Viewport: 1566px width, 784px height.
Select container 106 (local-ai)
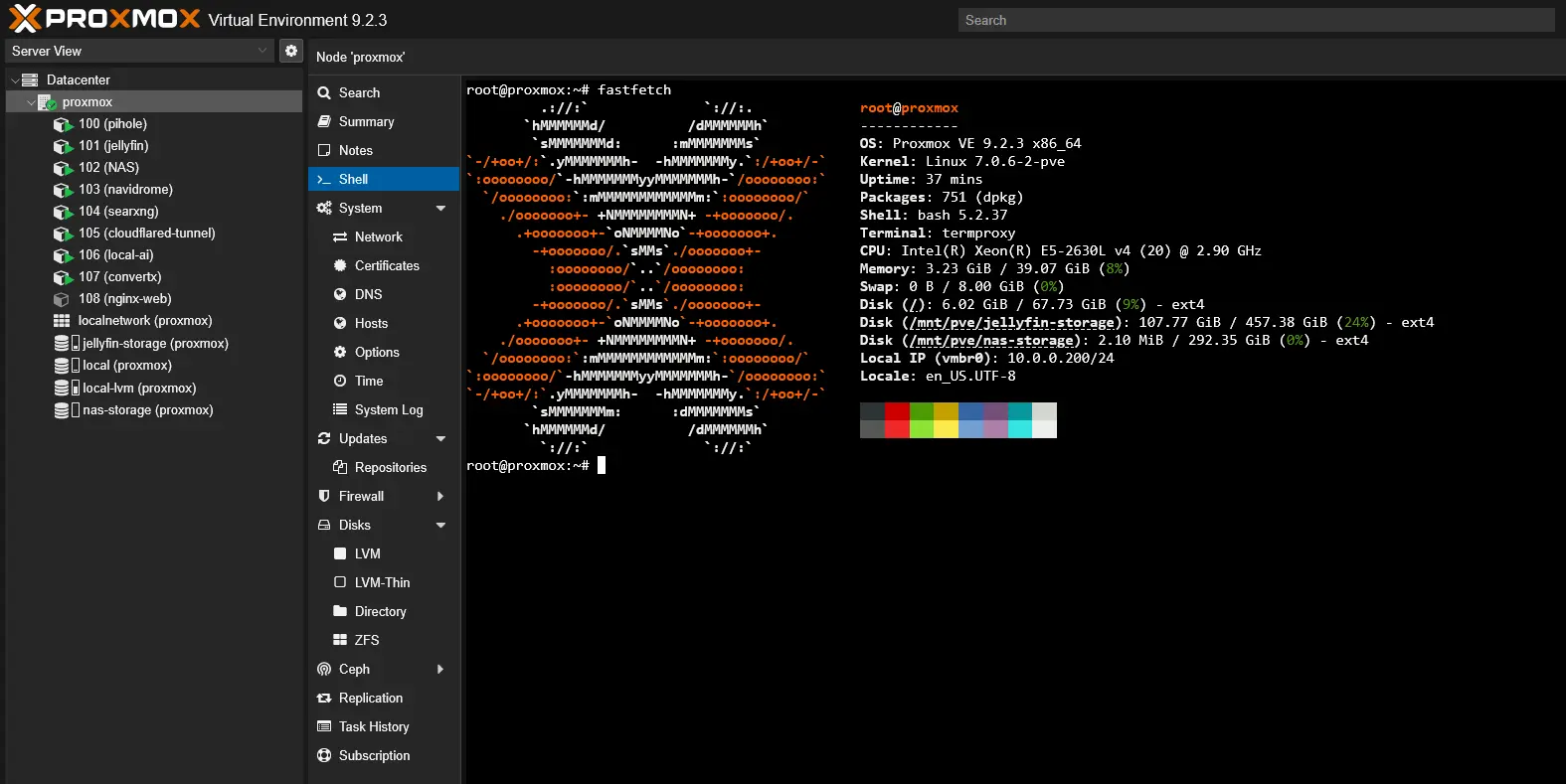click(x=154, y=254)
